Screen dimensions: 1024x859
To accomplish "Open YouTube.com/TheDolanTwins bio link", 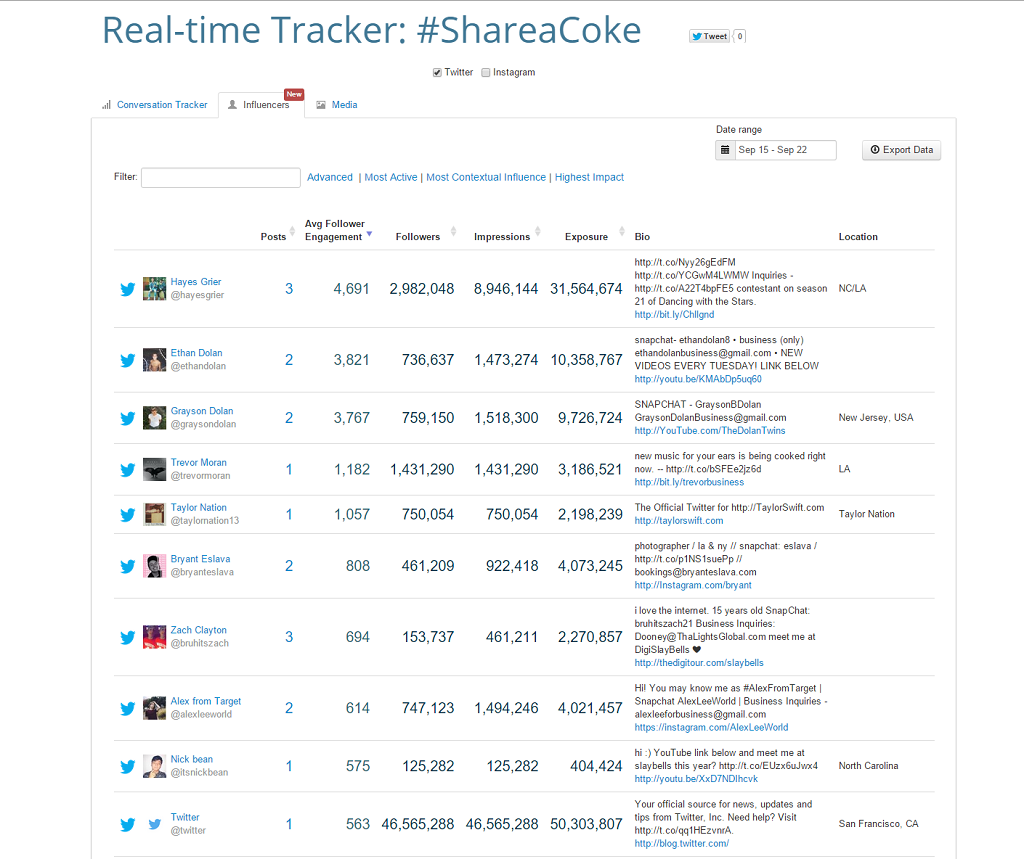I will (710, 431).
